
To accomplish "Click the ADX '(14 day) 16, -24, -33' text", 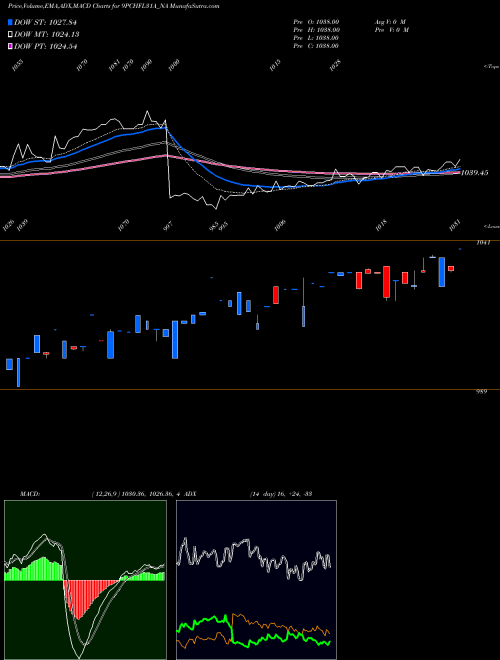I will pyautogui.click(x=281, y=494).
